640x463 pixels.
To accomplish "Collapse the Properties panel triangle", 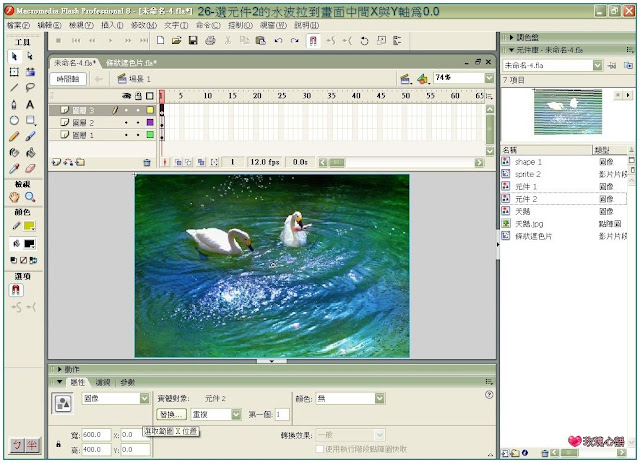I will [x=60, y=382].
